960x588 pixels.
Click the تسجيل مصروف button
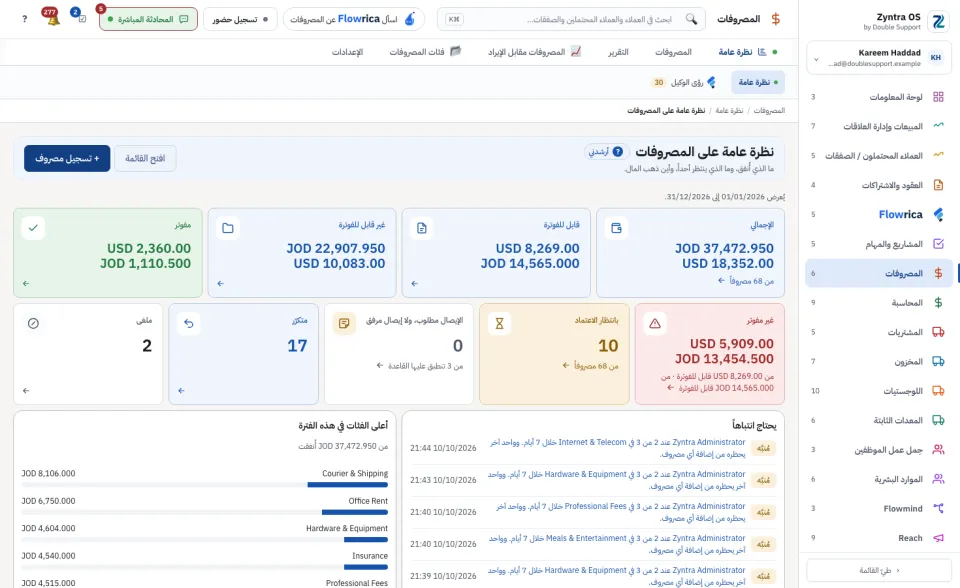(67, 158)
